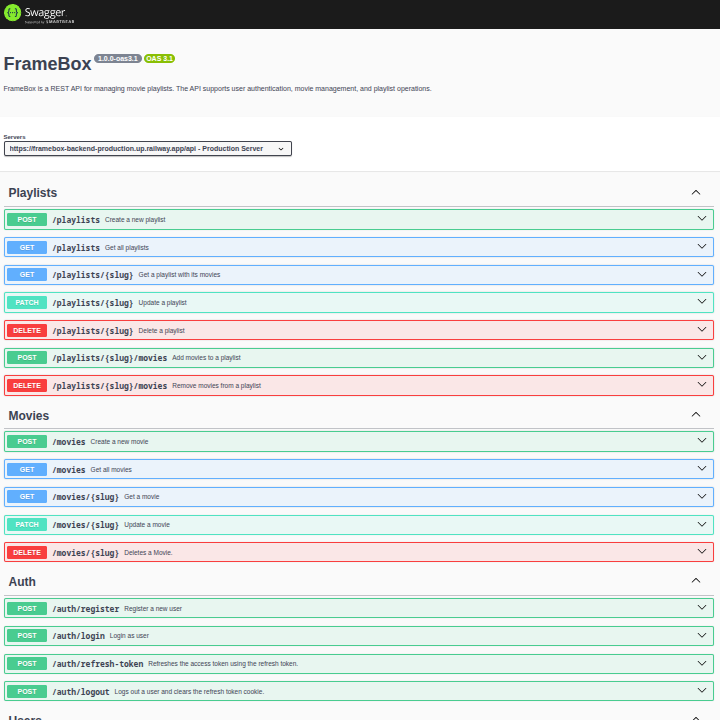Click the FrameBox API title
720x720 pixels.
point(47,64)
